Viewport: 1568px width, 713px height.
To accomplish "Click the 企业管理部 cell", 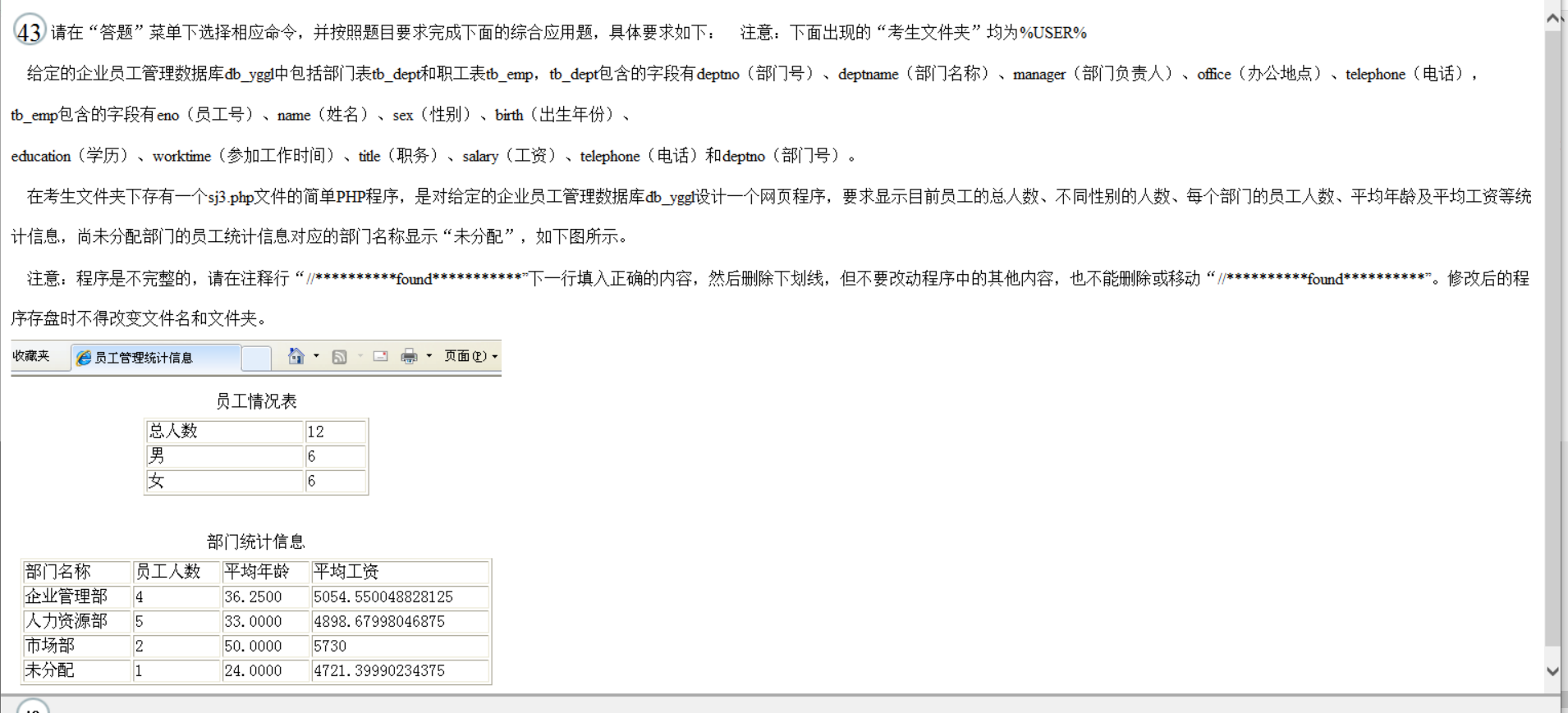I will [x=77, y=596].
